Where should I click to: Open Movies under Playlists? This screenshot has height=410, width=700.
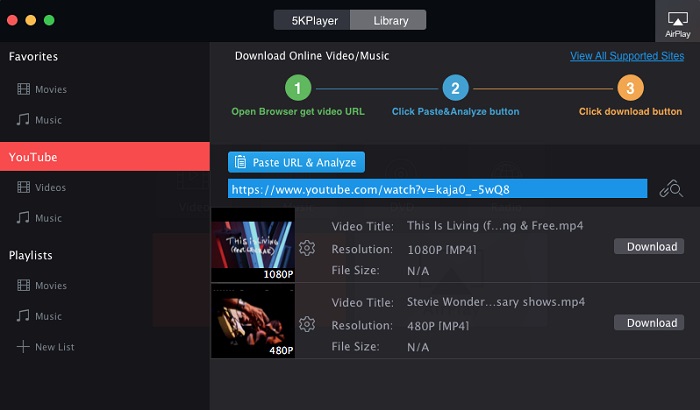pos(51,285)
